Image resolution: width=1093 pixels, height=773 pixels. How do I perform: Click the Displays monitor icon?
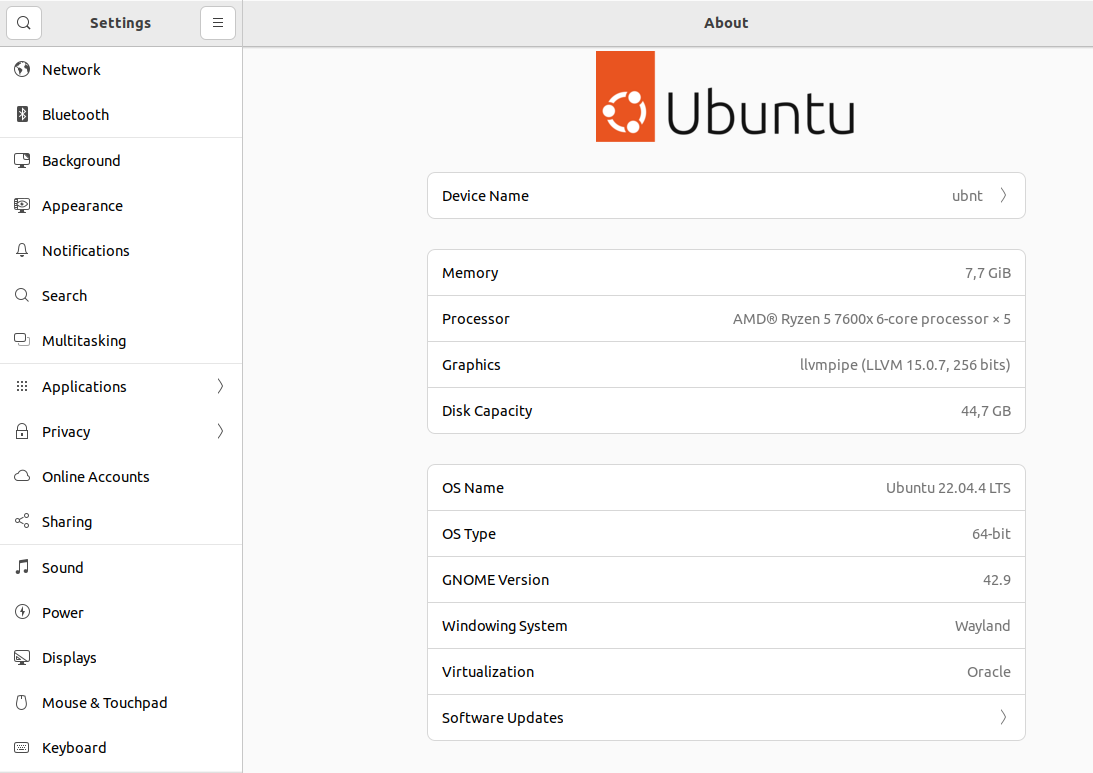[22, 657]
